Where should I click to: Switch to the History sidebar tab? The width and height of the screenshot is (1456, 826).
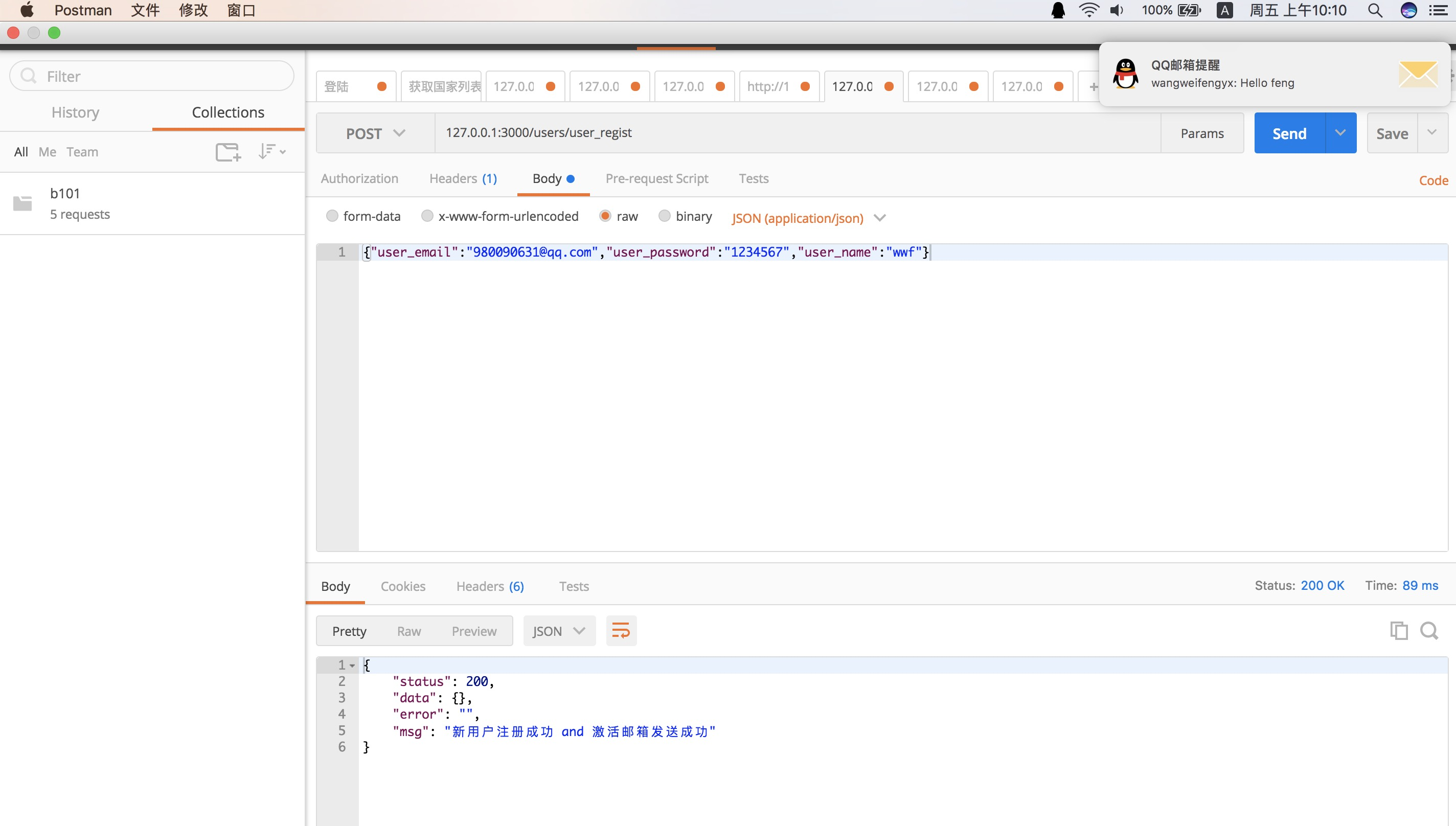point(76,112)
